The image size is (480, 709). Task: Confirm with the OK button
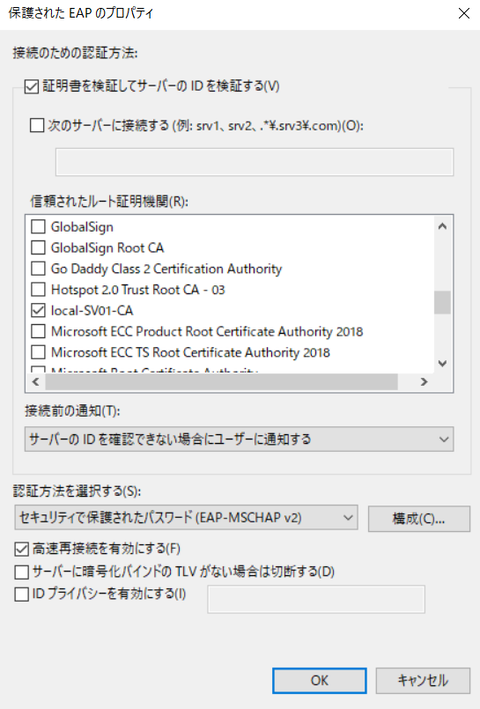[x=320, y=681]
